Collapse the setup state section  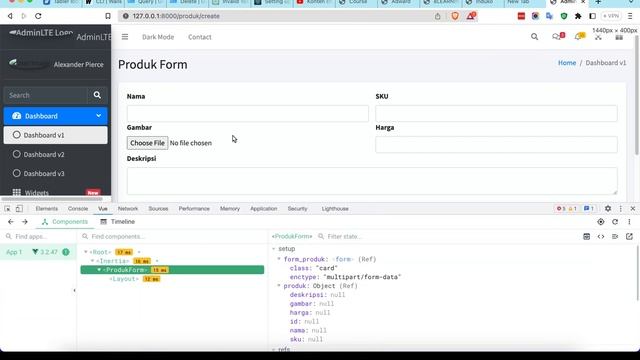coord(273,249)
